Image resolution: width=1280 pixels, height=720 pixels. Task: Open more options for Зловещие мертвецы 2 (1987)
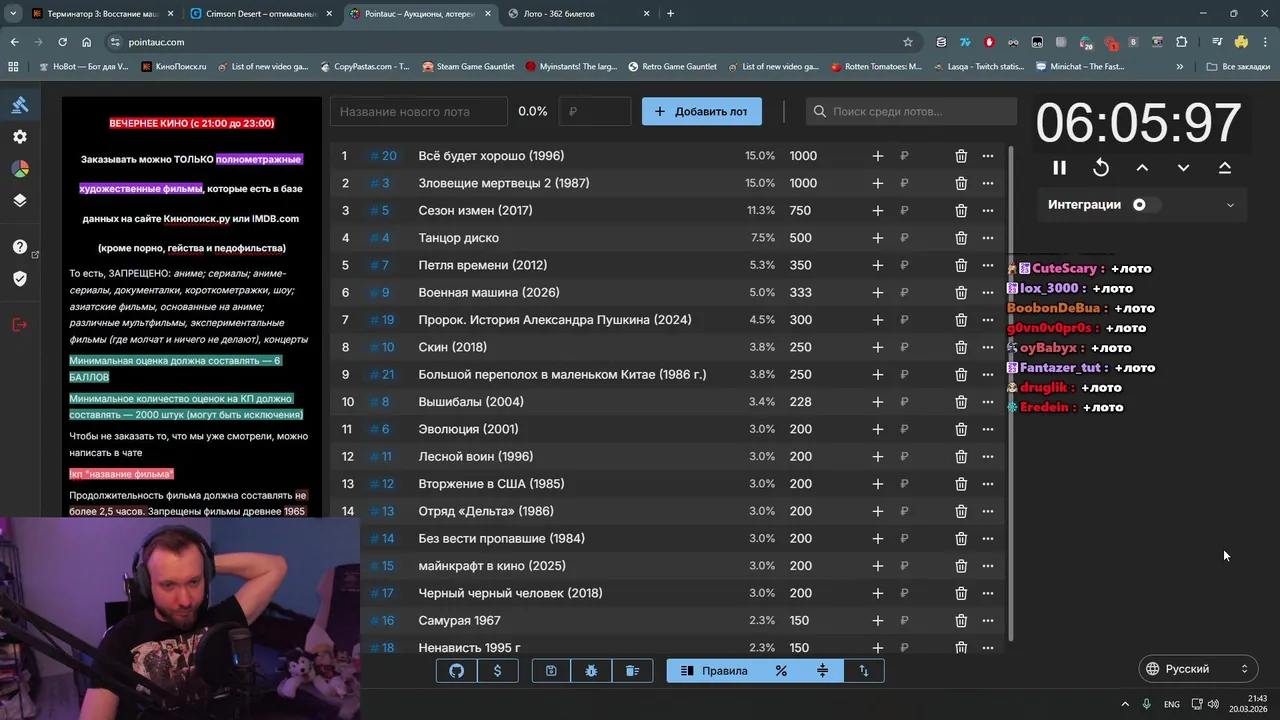tap(988, 184)
